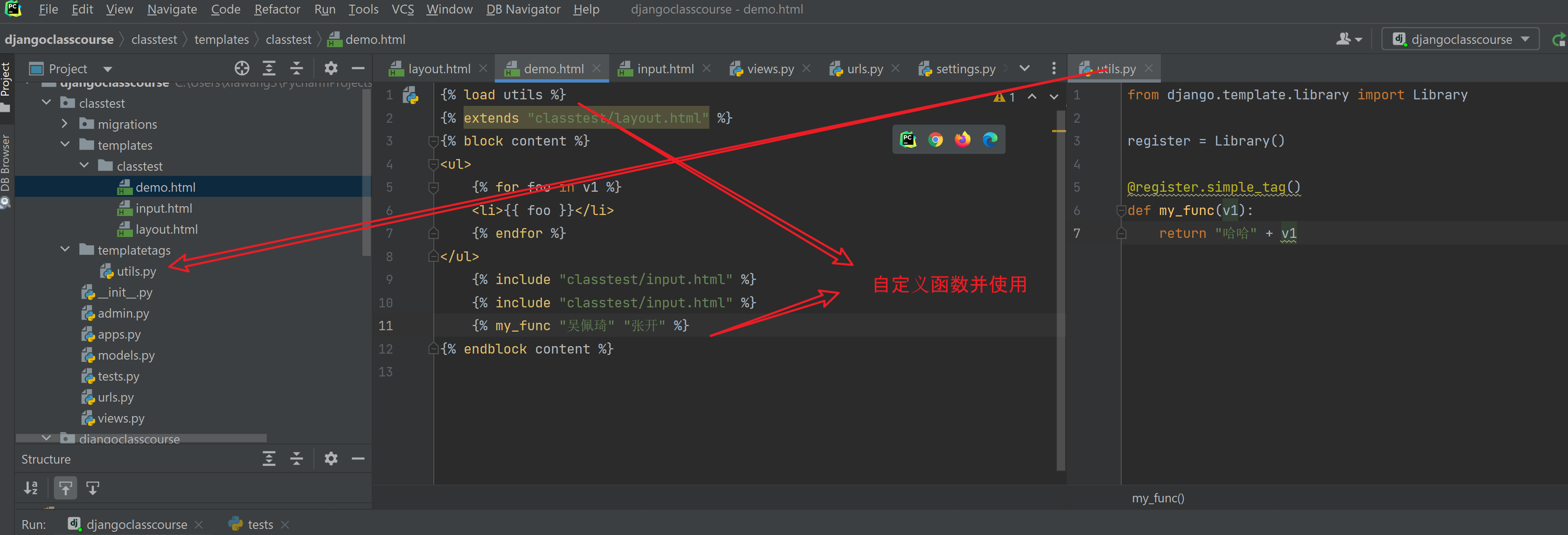The width and height of the screenshot is (1568, 535).
Task: Expand all in Project tool window
Action: (269, 68)
